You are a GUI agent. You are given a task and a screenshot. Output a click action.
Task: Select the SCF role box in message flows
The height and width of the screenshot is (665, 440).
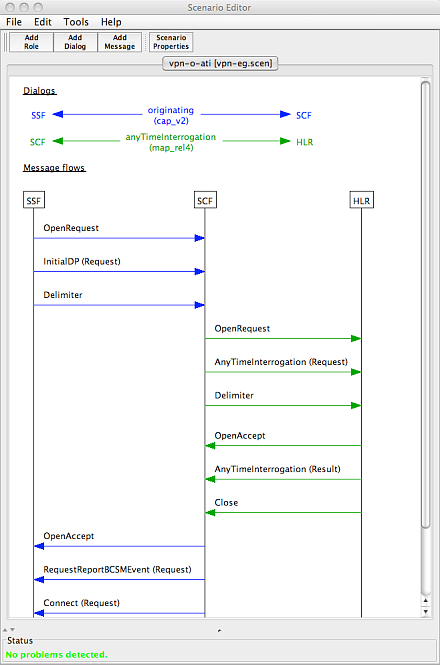[205, 200]
